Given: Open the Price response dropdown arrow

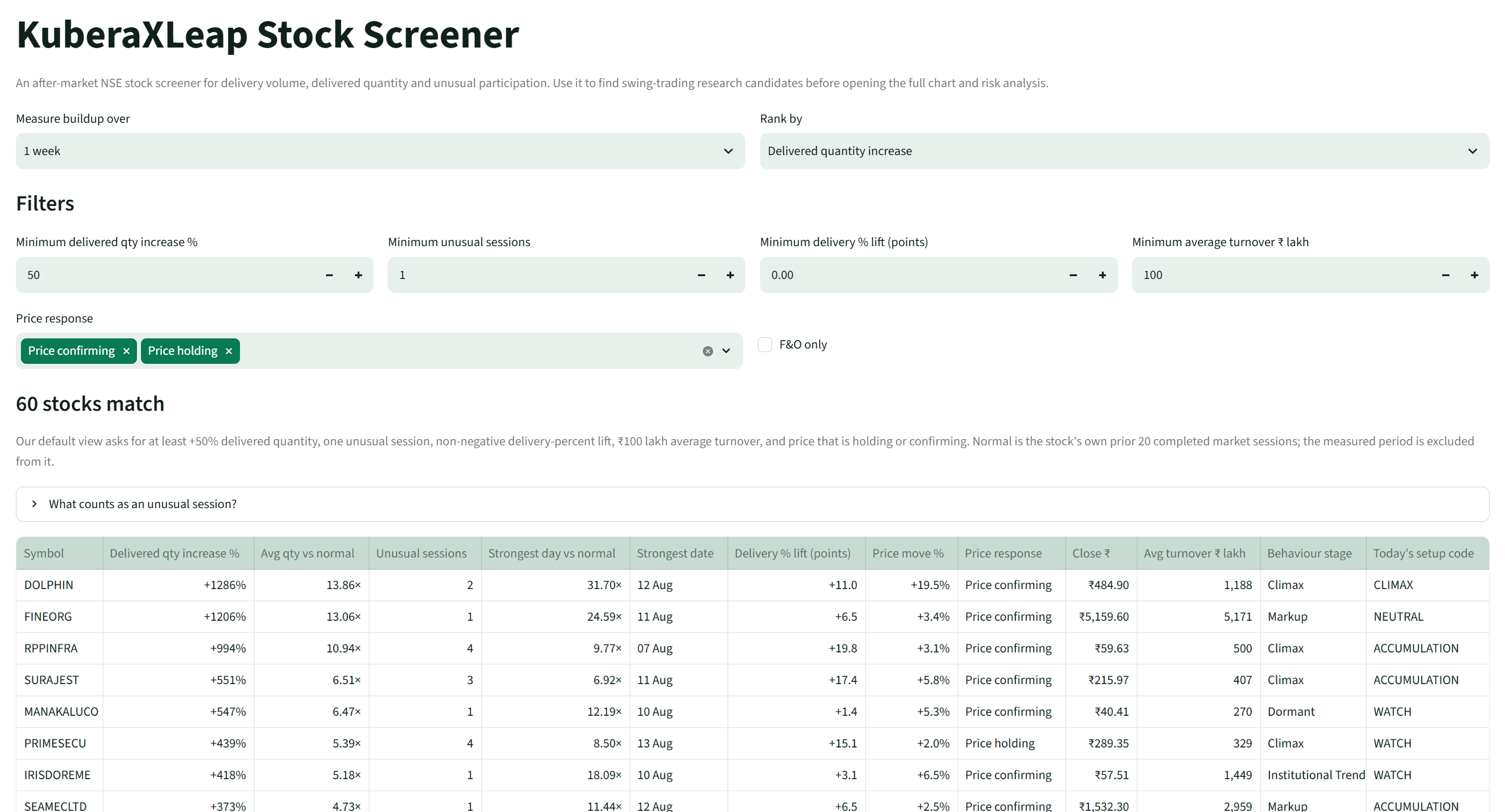Looking at the screenshot, I should pyautogui.click(x=726, y=351).
